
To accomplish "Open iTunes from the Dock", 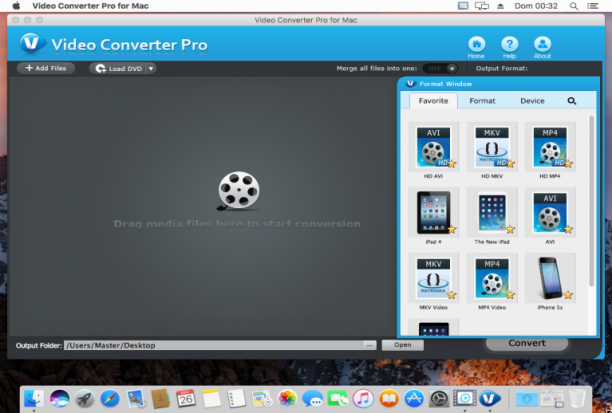I will pos(363,399).
